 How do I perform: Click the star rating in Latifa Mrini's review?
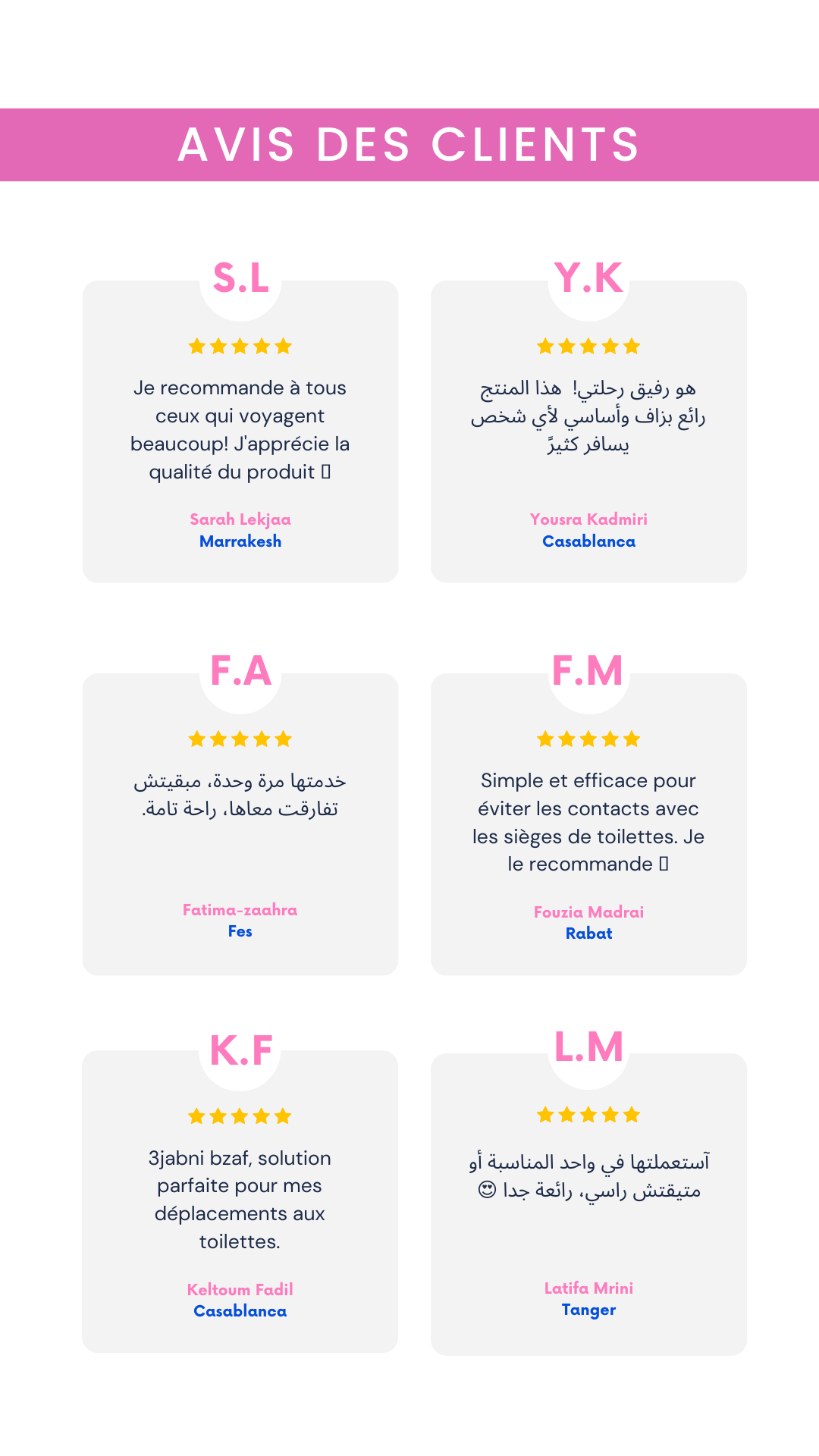[588, 1115]
